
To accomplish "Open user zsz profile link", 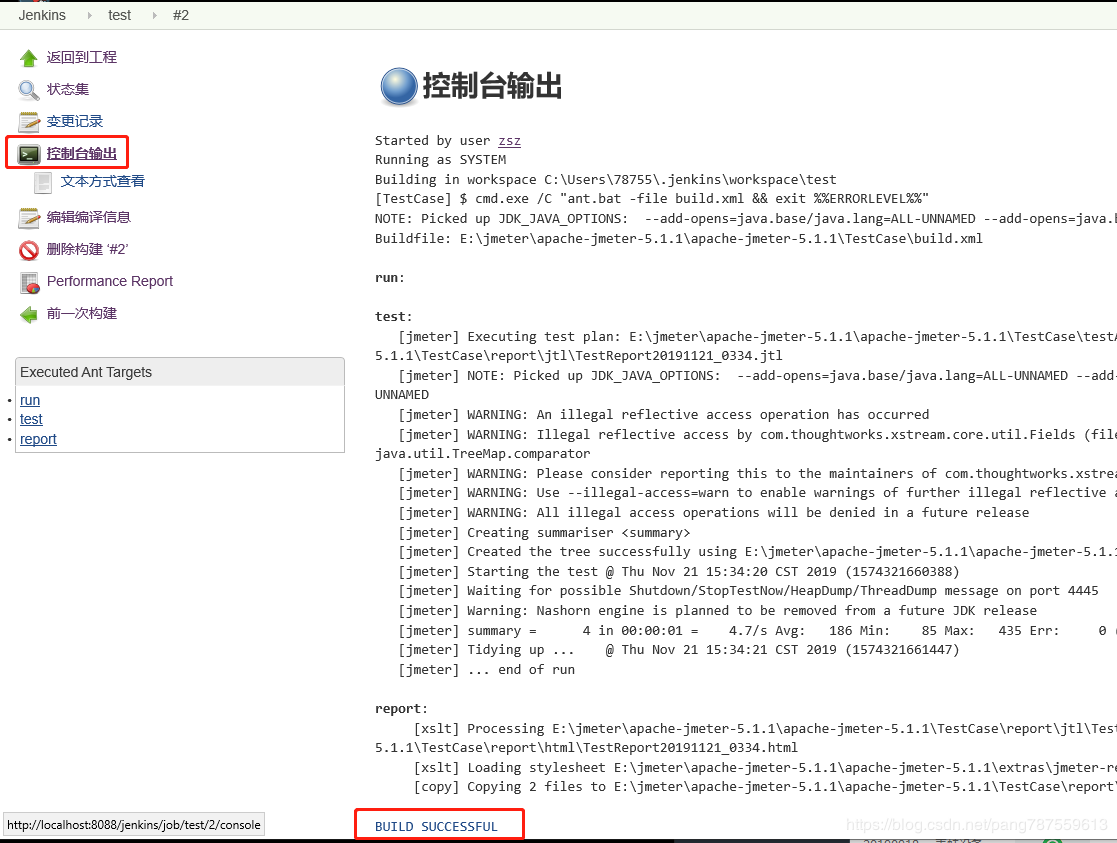I will [509, 140].
